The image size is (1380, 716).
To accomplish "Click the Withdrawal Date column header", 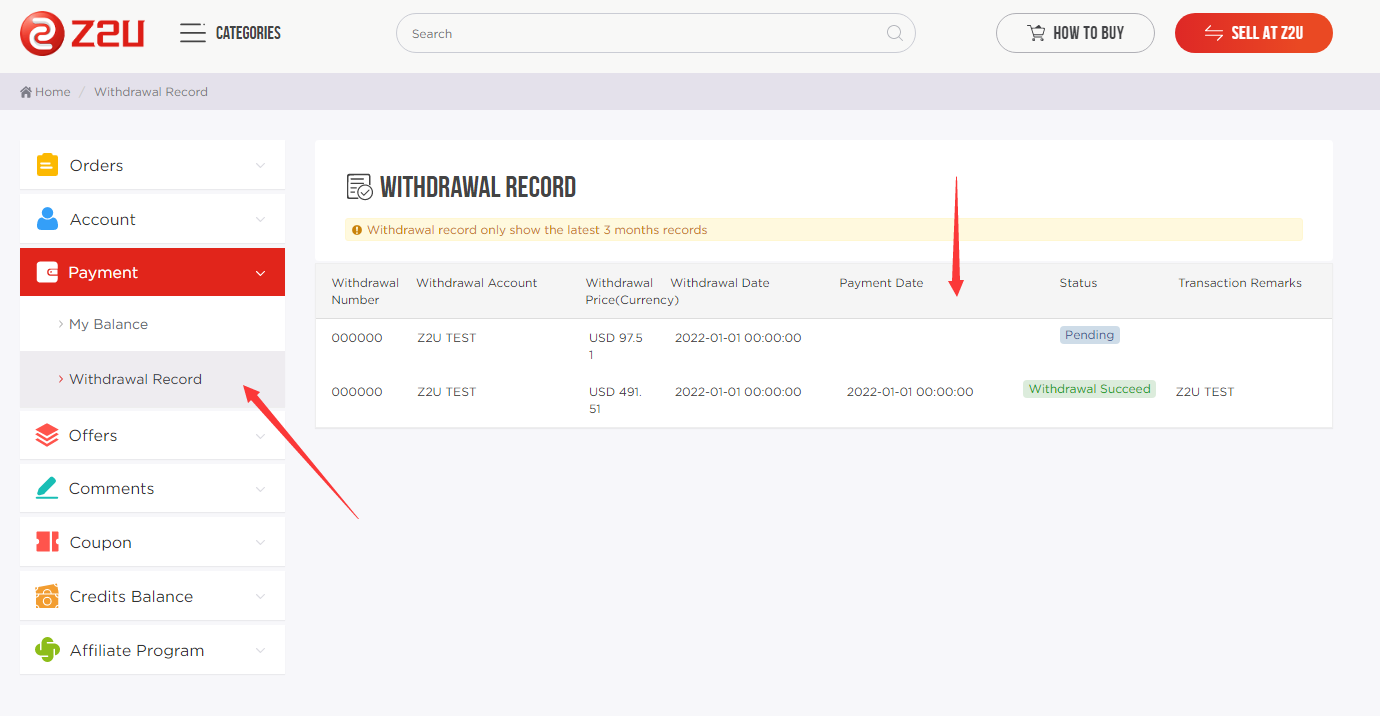I will tap(720, 283).
